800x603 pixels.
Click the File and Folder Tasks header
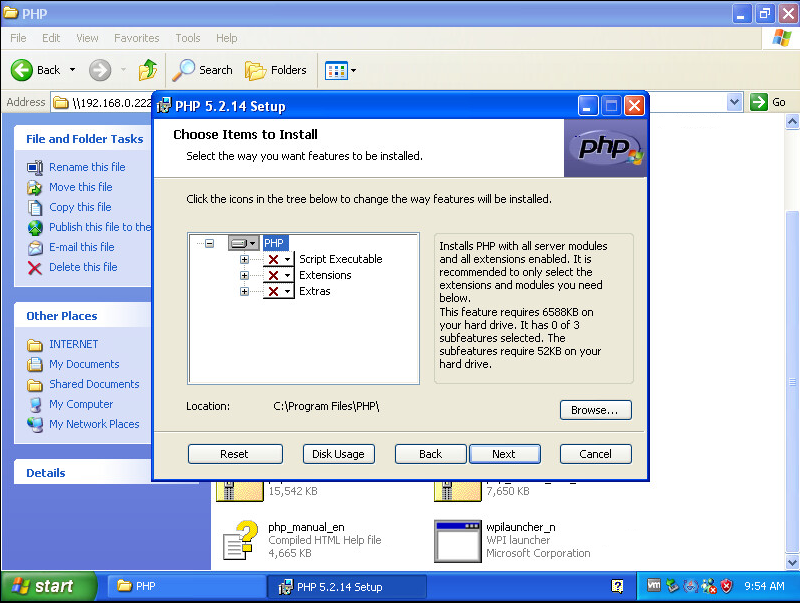pyautogui.click(x=85, y=139)
